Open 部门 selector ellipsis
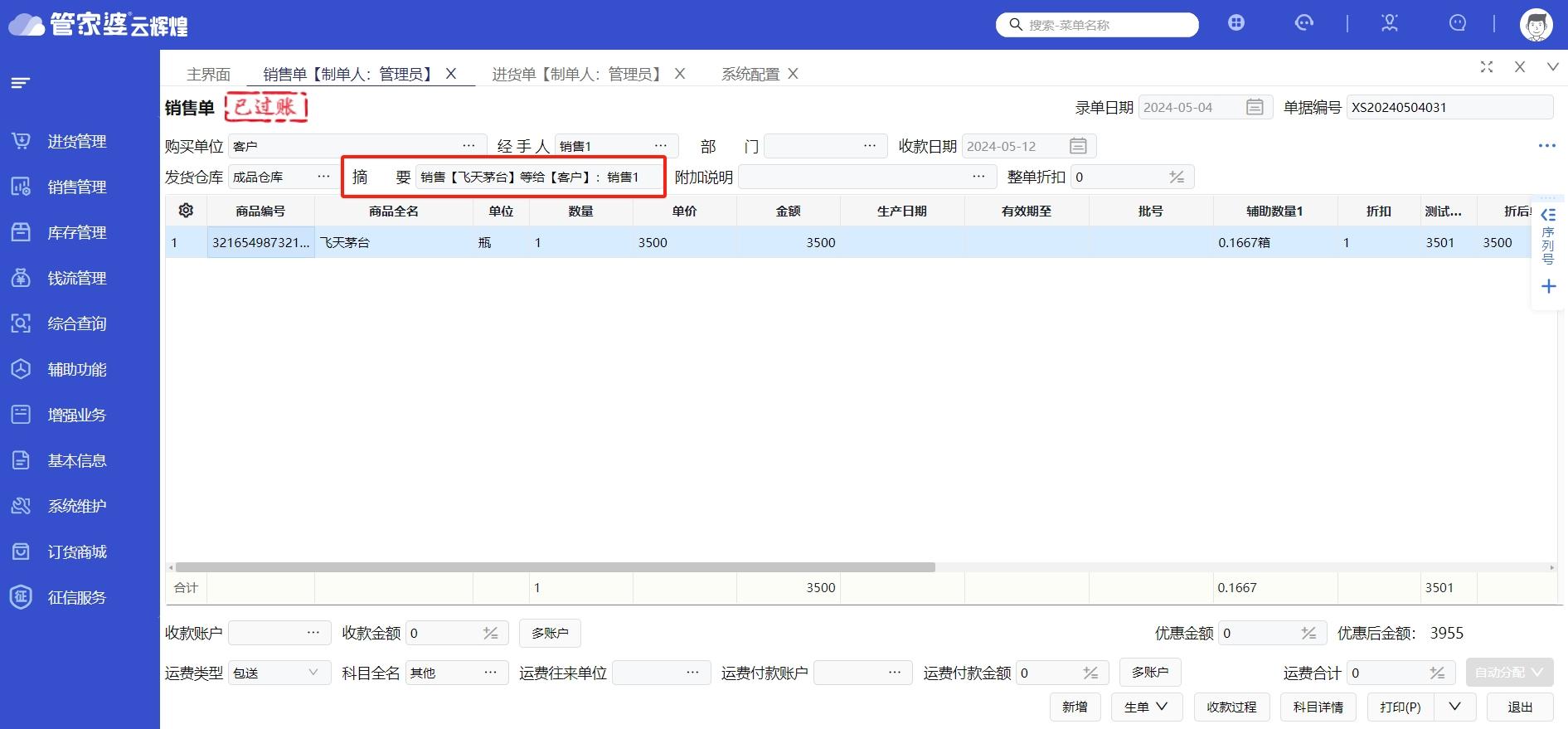 (869, 145)
